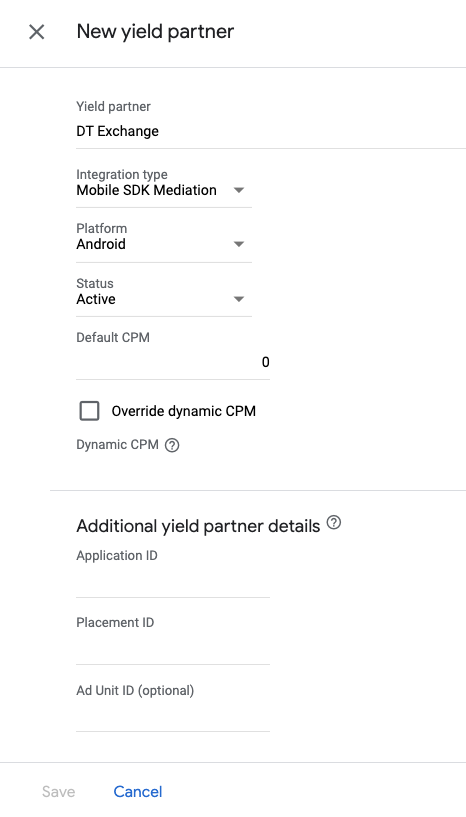The width and height of the screenshot is (466, 817).
Task: Close the New yield partner panel
Action: (x=36, y=32)
